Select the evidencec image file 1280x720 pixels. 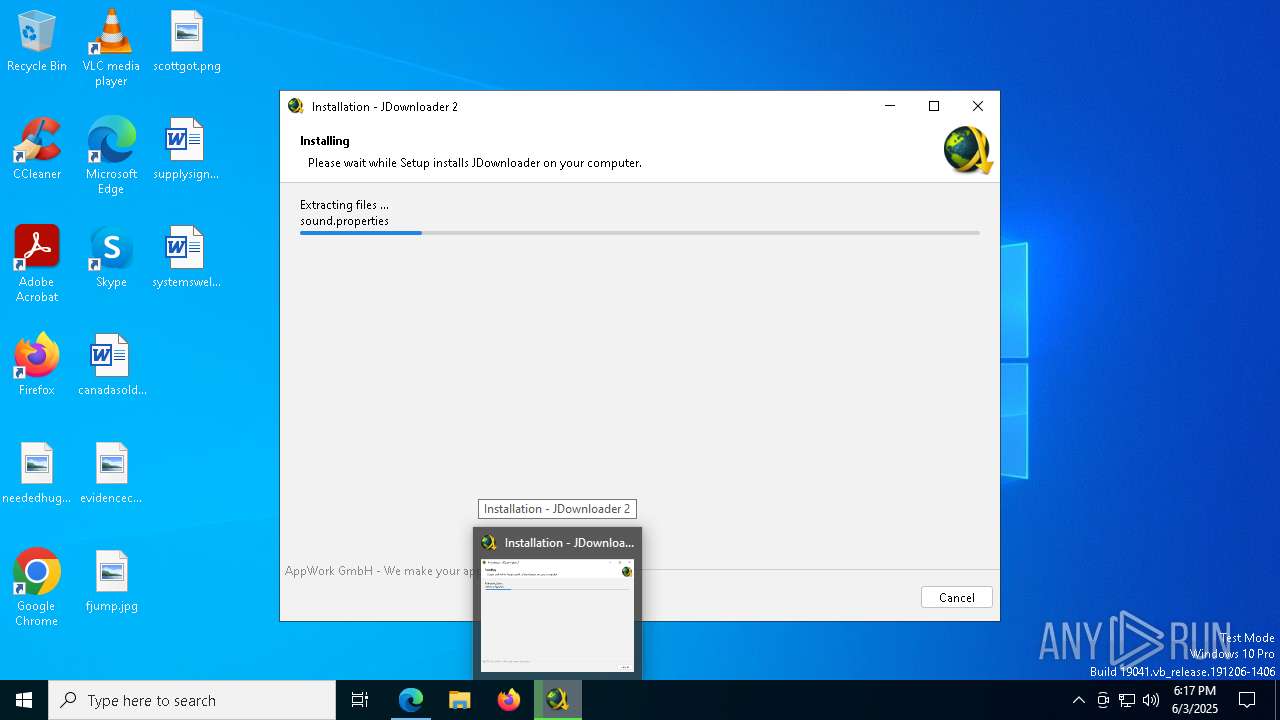111,473
